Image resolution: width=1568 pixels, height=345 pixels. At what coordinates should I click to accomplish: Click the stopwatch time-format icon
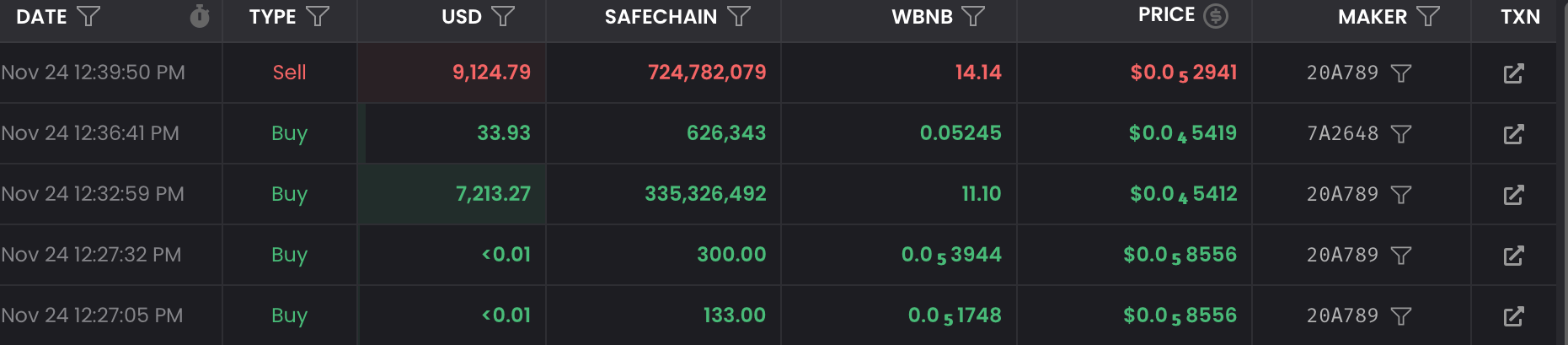[200, 16]
